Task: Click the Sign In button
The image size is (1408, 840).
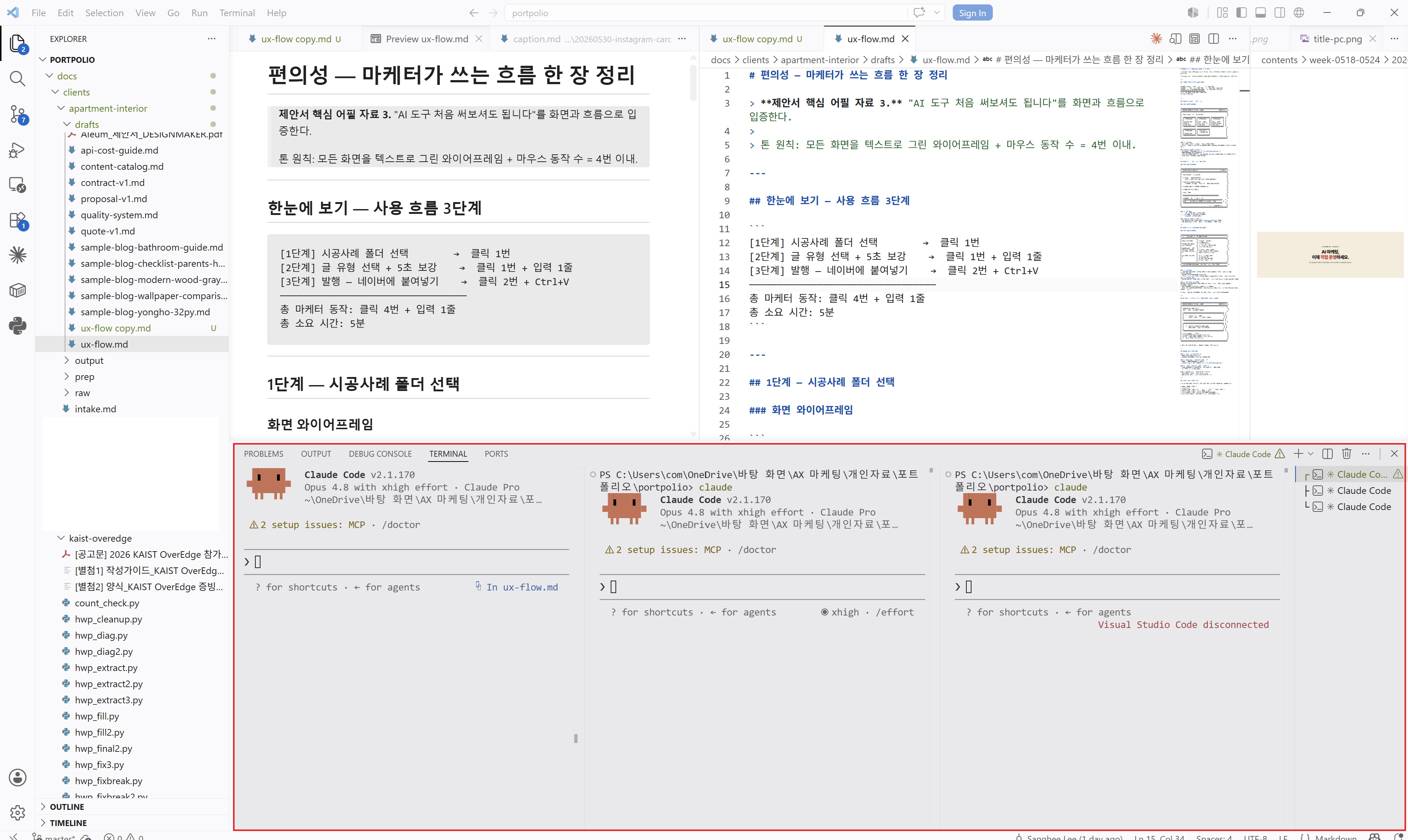Action: point(972,12)
